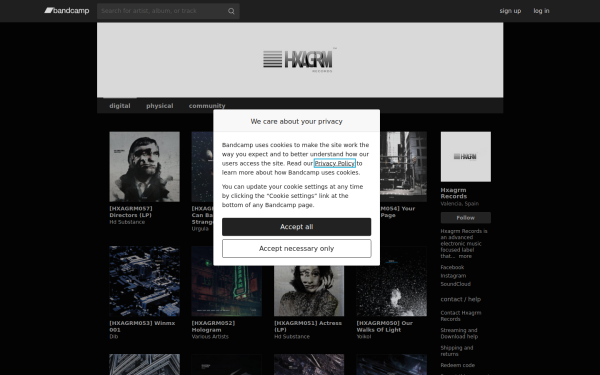
Task: Open Contact Hxagrm Records link
Action: [461, 316]
